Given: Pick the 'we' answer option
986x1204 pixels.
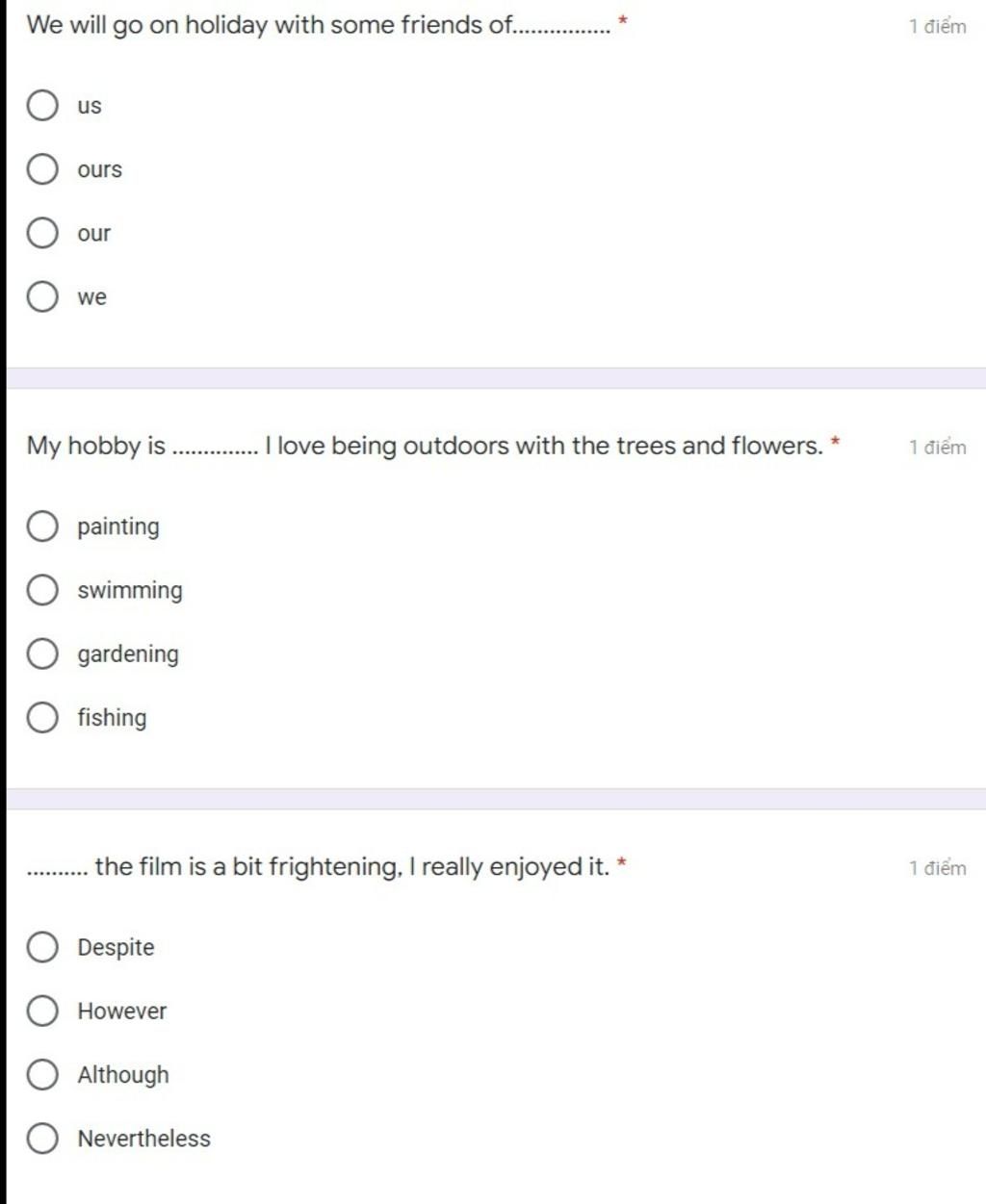Looking at the screenshot, I should coord(42,296).
